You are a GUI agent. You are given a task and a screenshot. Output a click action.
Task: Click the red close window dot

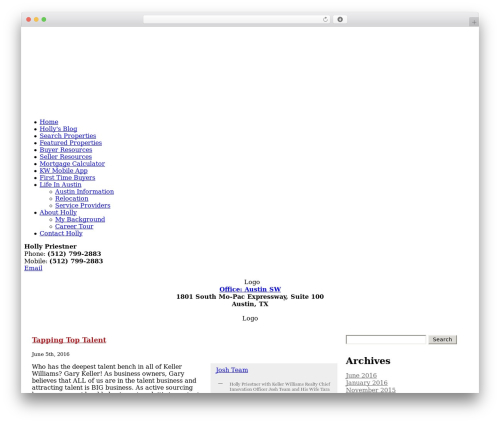point(29,20)
